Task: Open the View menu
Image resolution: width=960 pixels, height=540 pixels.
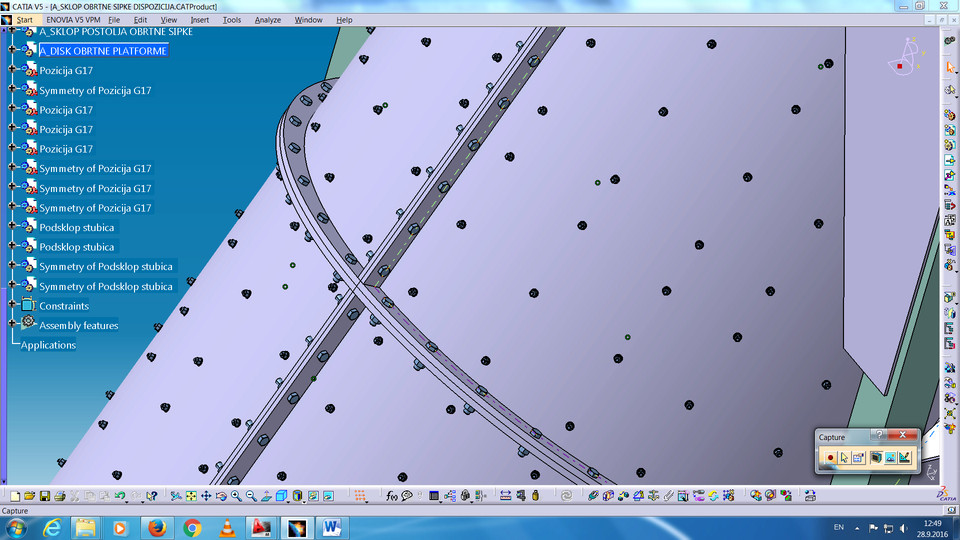Action: pos(168,20)
